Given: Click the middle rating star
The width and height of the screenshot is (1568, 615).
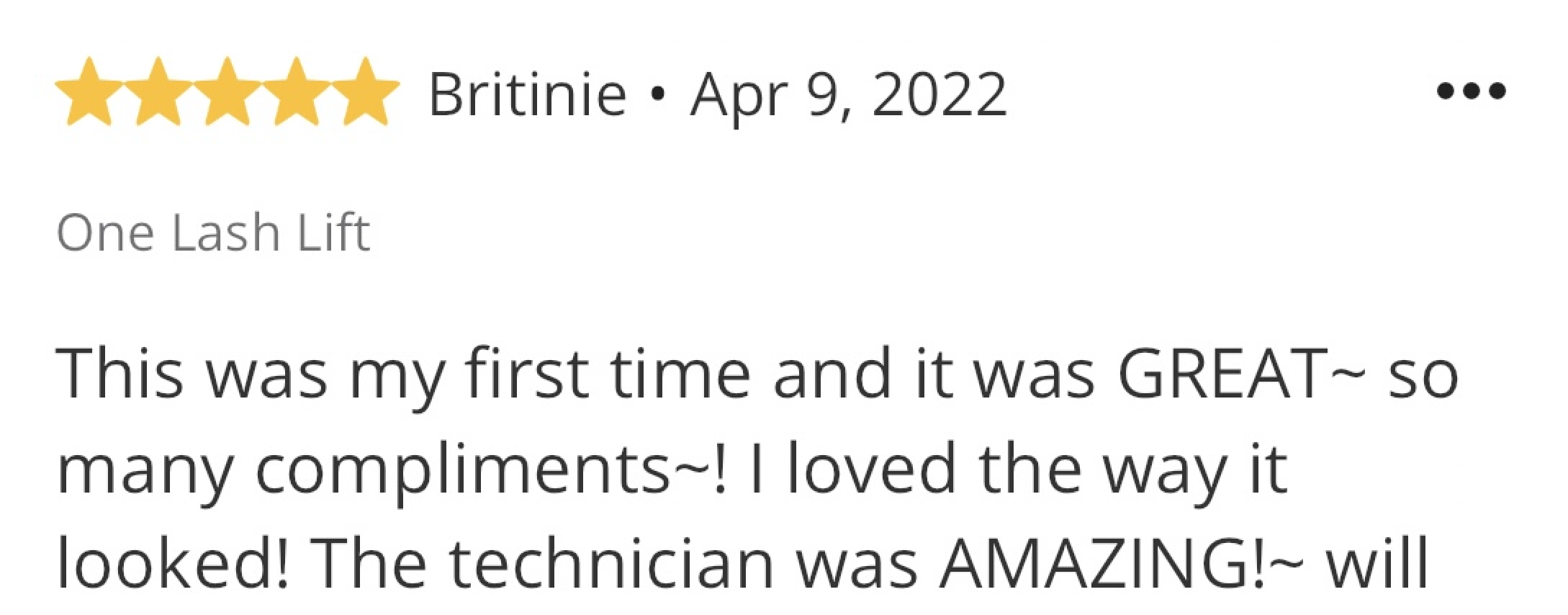Looking at the screenshot, I should [x=227, y=92].
